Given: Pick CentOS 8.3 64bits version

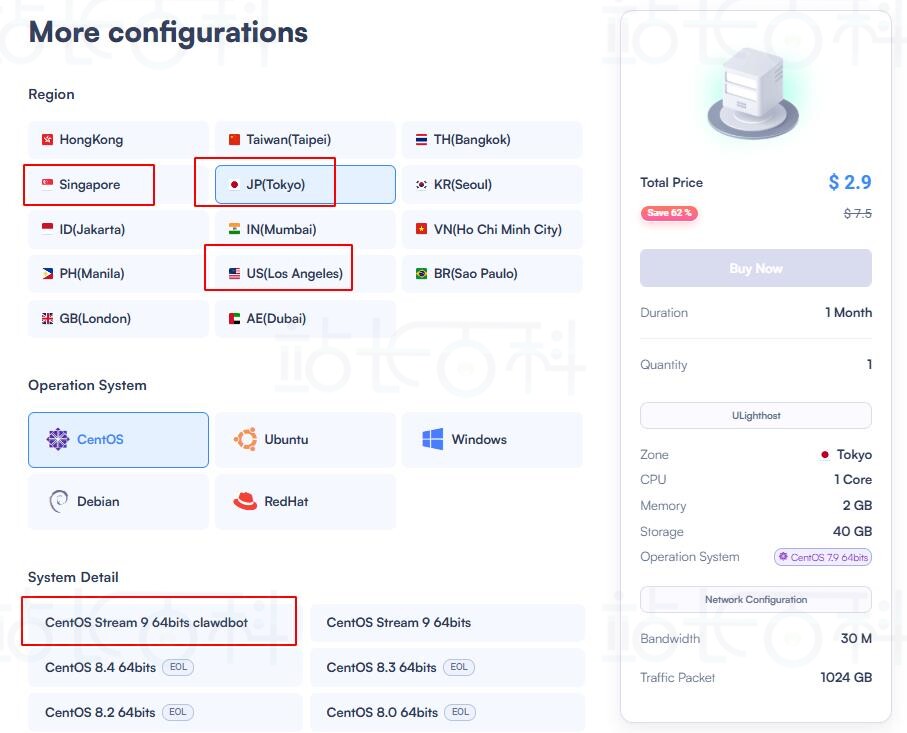Looking at the screenshot, I should [447, 668].
